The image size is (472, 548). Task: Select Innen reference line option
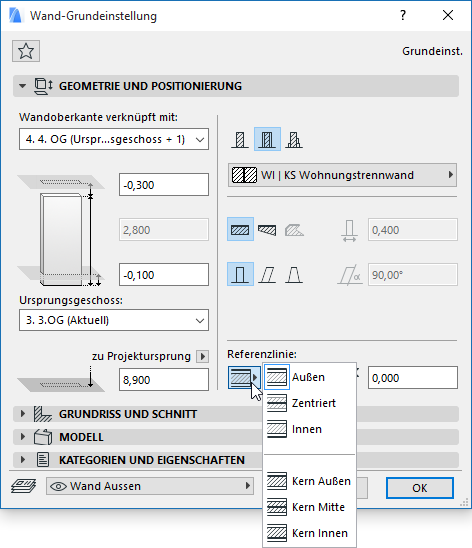[x=310, y=429]
